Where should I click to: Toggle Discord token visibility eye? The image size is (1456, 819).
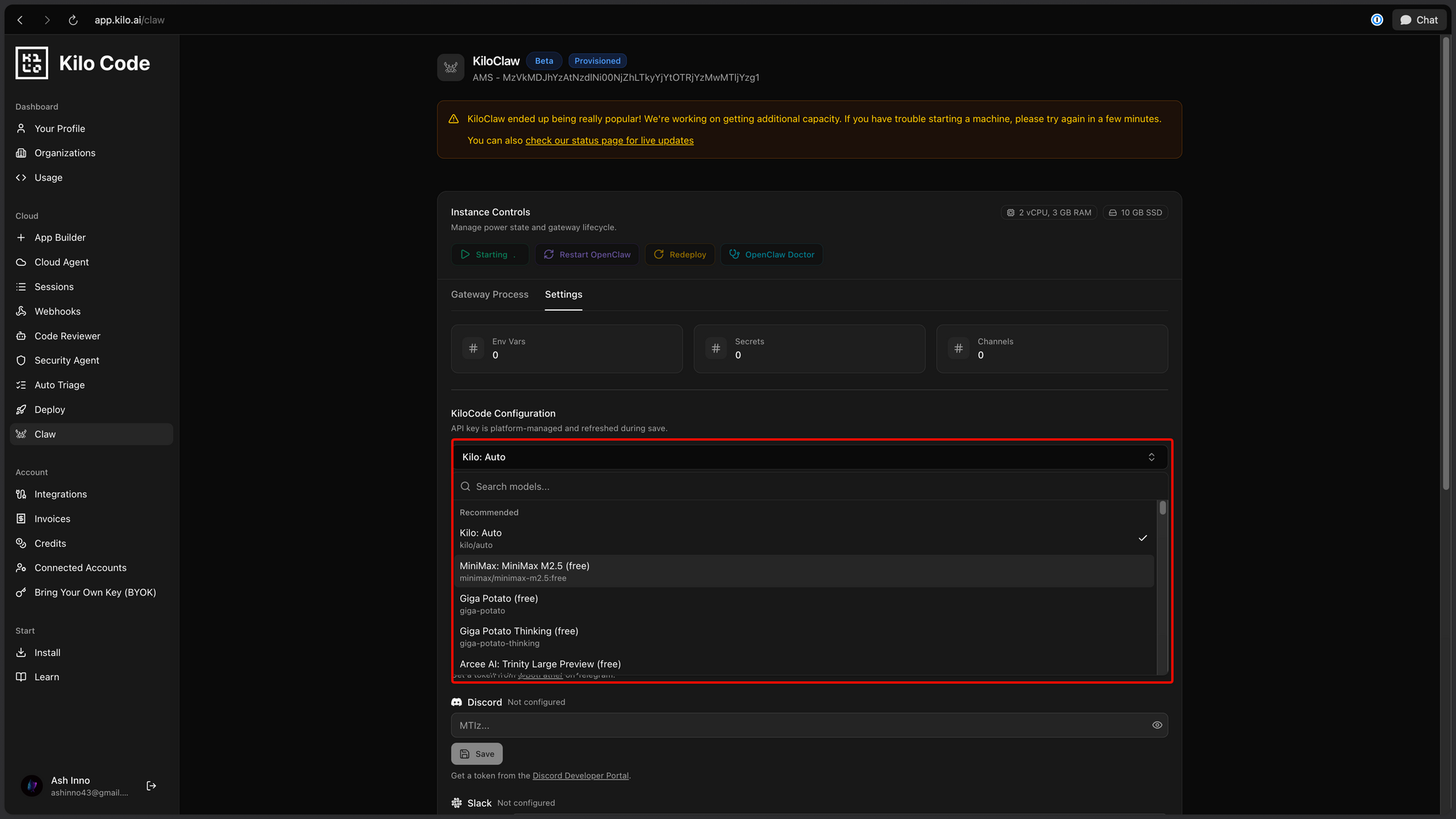tap(1157, 725)
